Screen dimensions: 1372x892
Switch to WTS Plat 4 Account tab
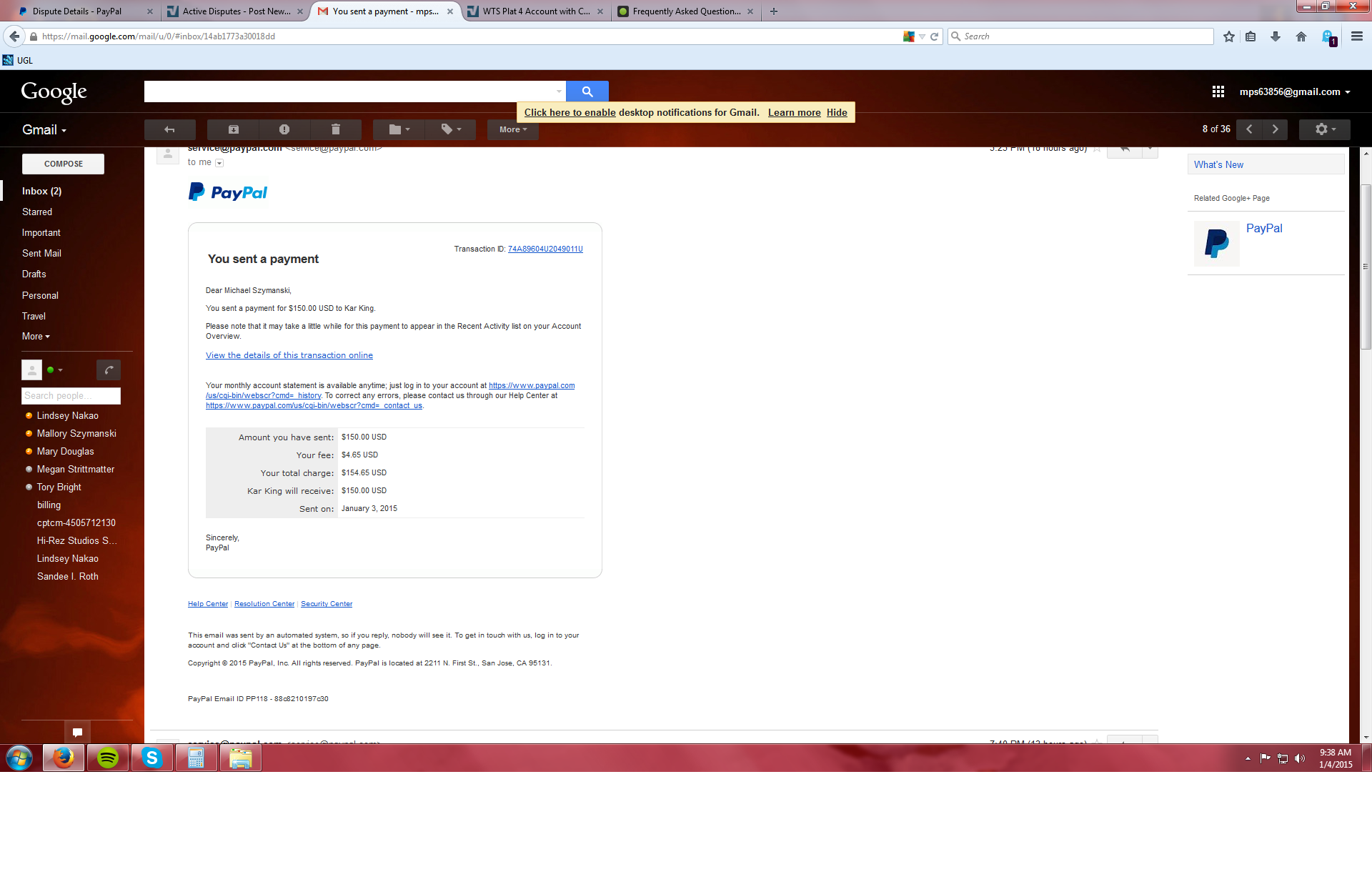[535, 11]
